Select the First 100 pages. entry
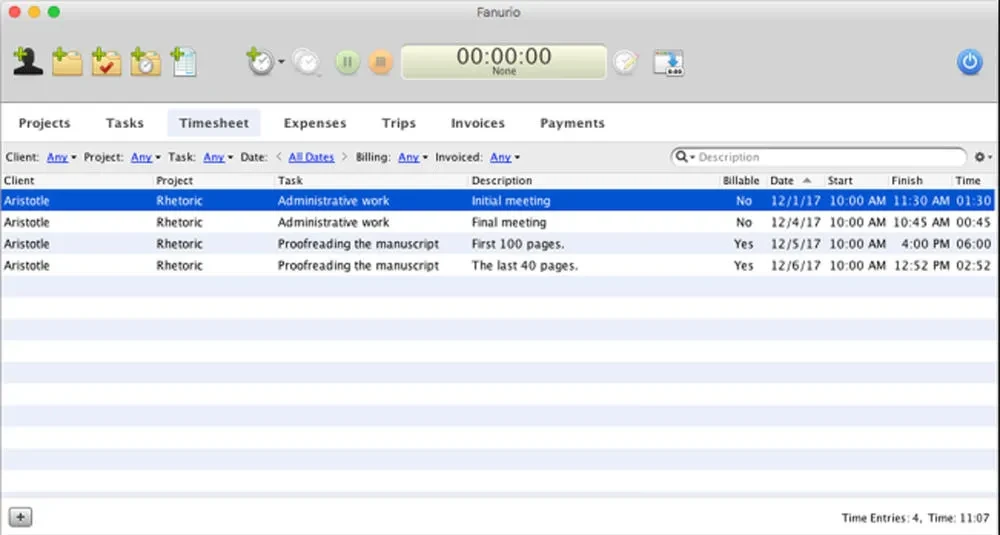The image size is (1000, 535). (498, 244)
